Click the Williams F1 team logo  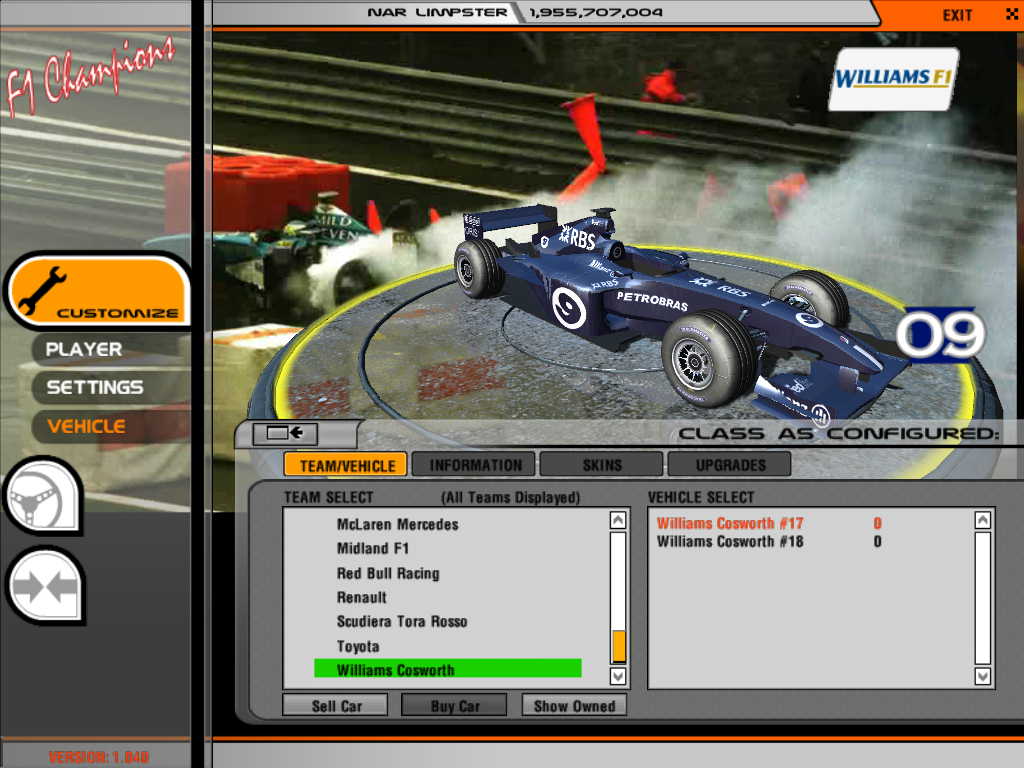(x=893, y=78)
